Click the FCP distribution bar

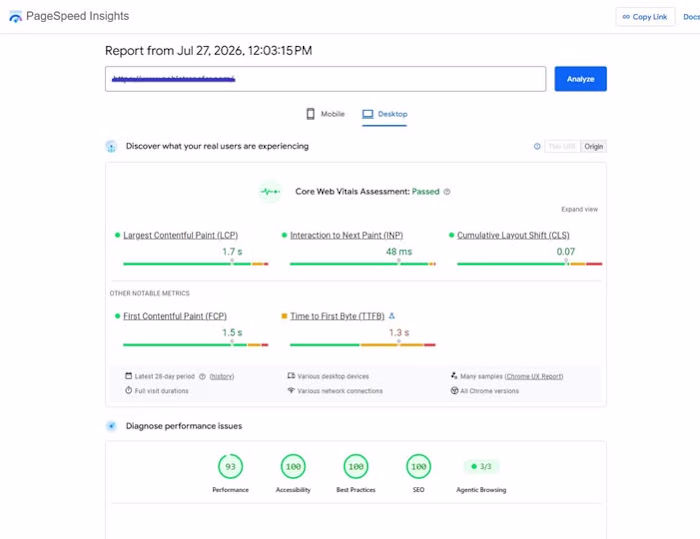(x=196, y=345)
